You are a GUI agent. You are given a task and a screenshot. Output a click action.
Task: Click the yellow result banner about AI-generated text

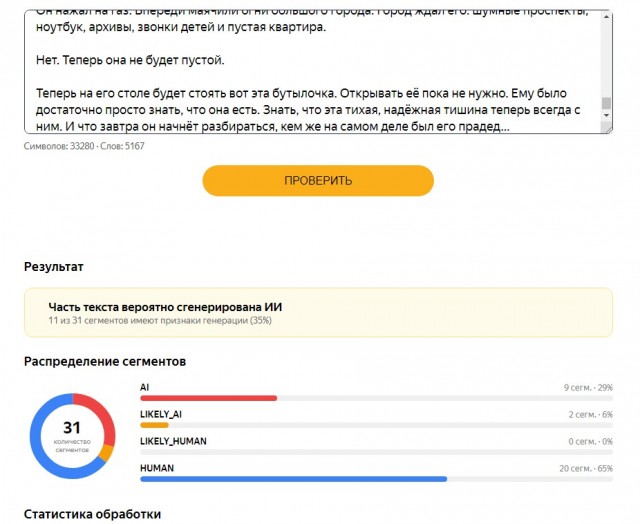coord(318,312)
